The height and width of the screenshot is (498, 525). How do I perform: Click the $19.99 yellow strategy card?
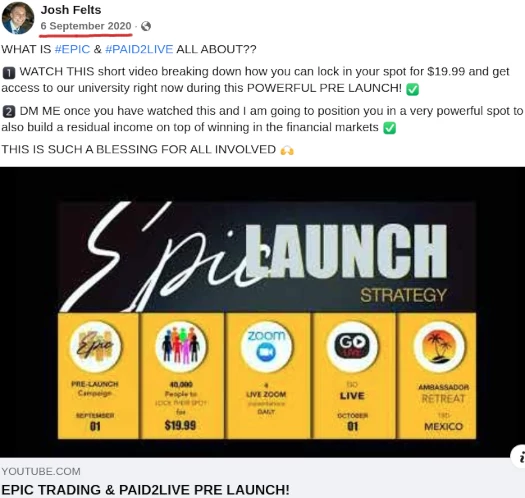(181, 376)
